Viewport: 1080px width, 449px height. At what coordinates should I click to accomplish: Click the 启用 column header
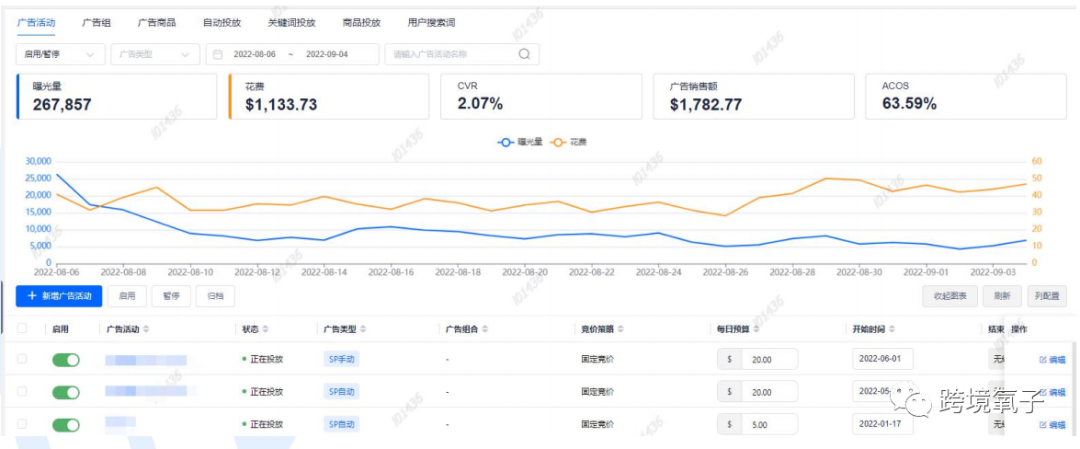click(60, 329)
